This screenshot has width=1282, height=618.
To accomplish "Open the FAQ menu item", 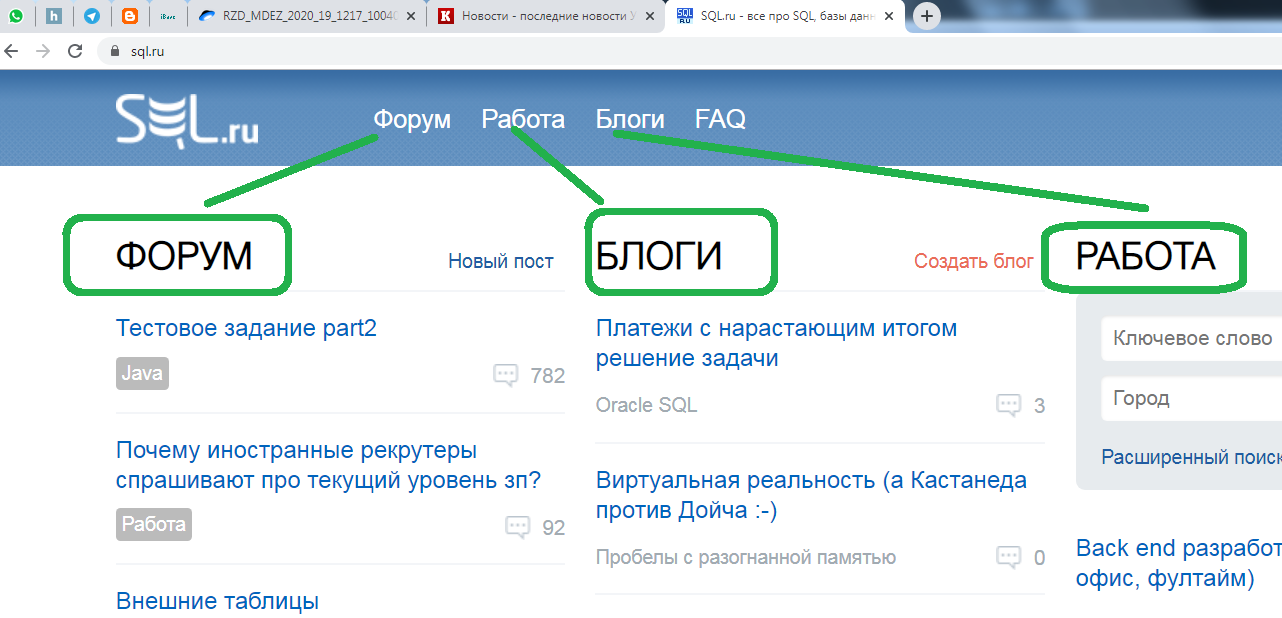I will (x=720, y=119).
